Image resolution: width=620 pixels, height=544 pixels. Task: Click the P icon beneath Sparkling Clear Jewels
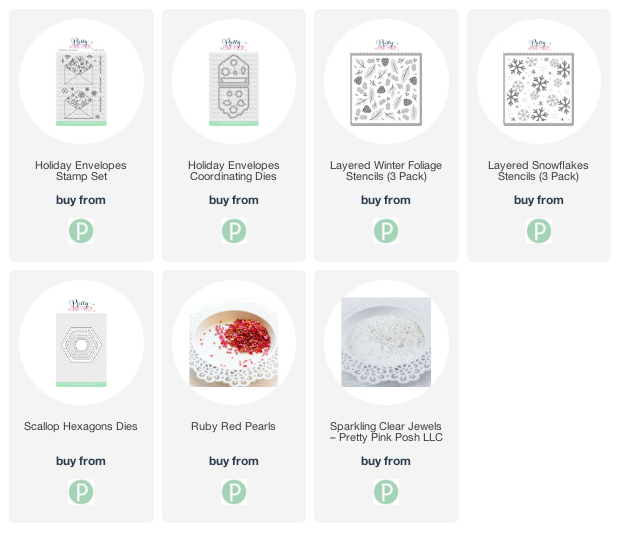386,492
